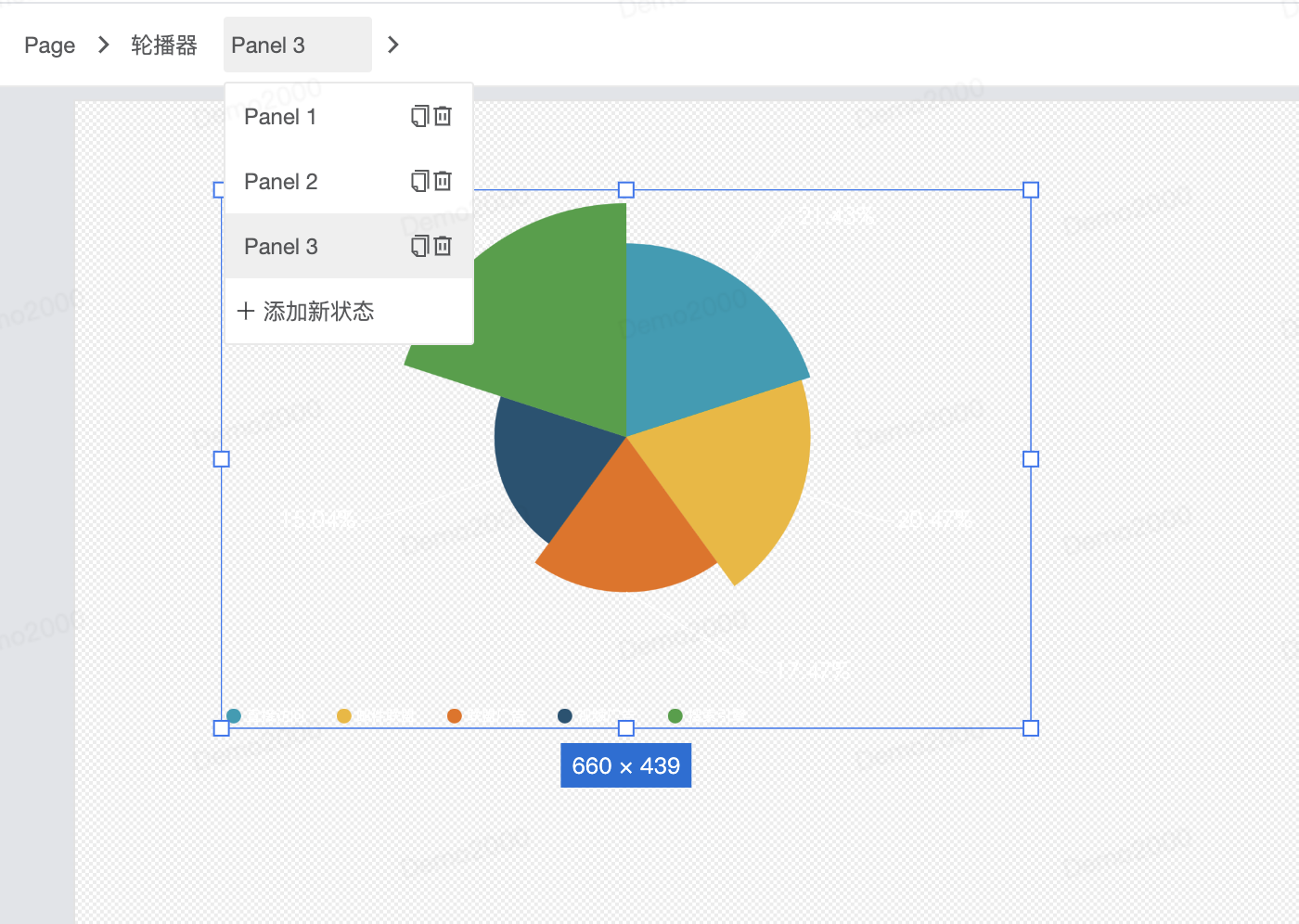
Task: Click the bottom-left selection handle
Action: [222, 728]
